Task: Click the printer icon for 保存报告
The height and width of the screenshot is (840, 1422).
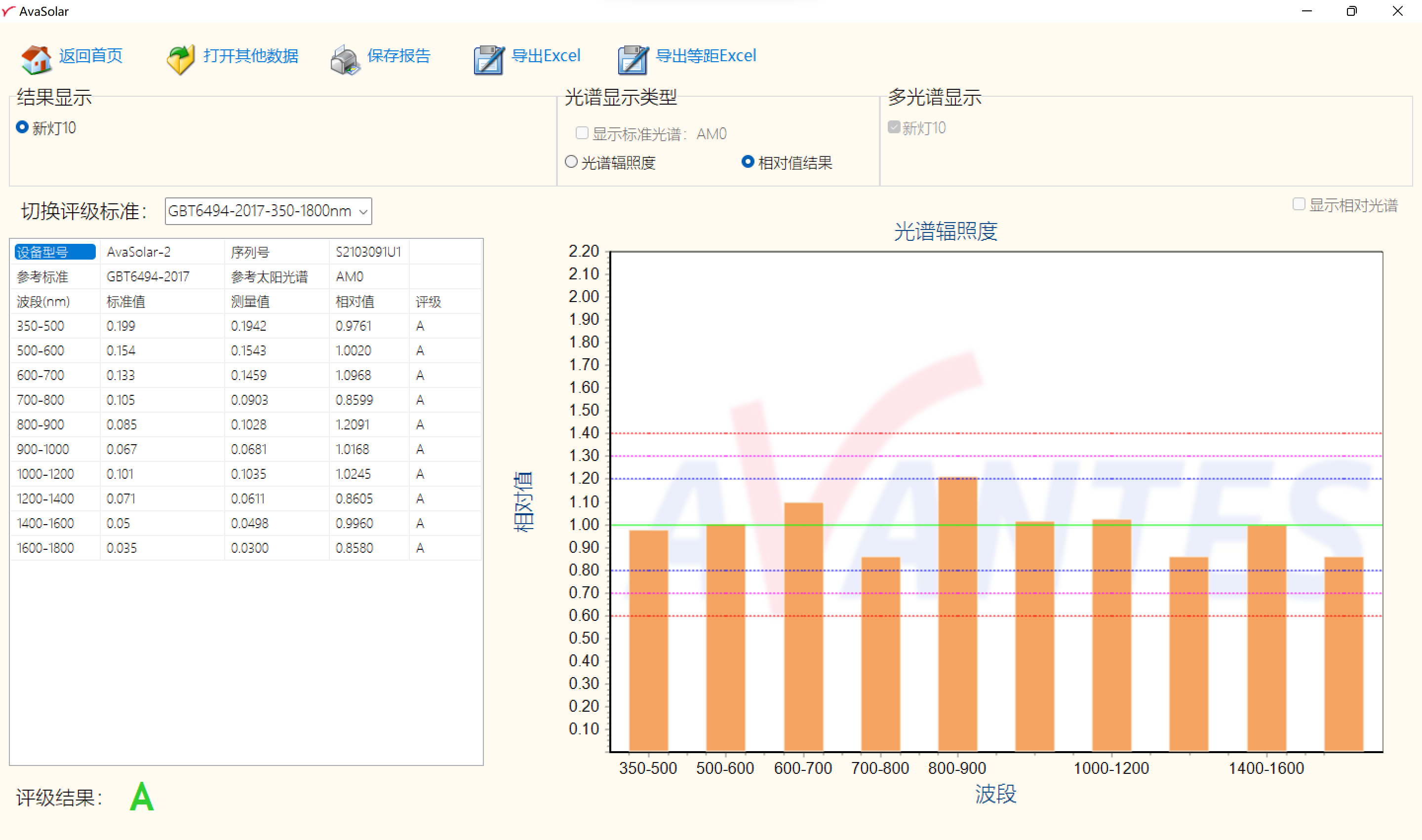Action: pyautogui.click(x=345, y=60)
